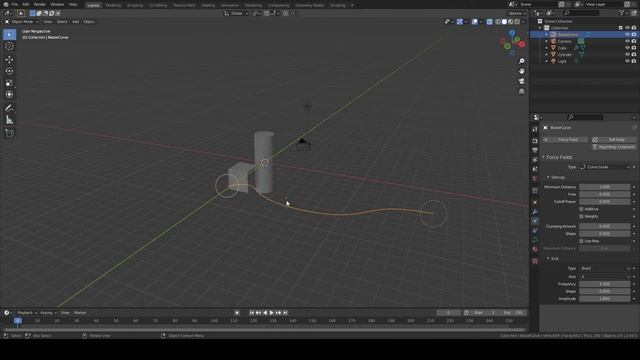The width and height of the screenshot is (640, 360).
Task: Hide Camera in viewport via eye icon
Action: pyautogui.click(x=627, y=41)
